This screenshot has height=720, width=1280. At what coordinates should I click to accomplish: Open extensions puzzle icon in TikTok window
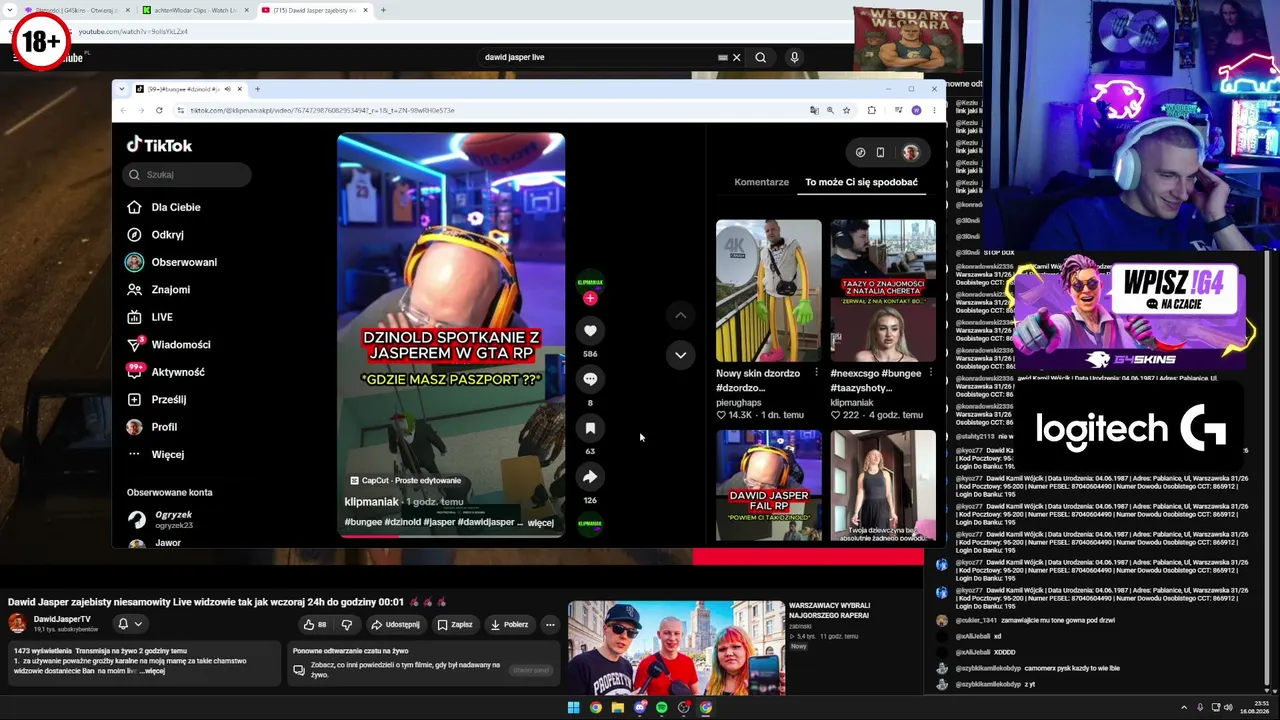(x=872, y=110)
